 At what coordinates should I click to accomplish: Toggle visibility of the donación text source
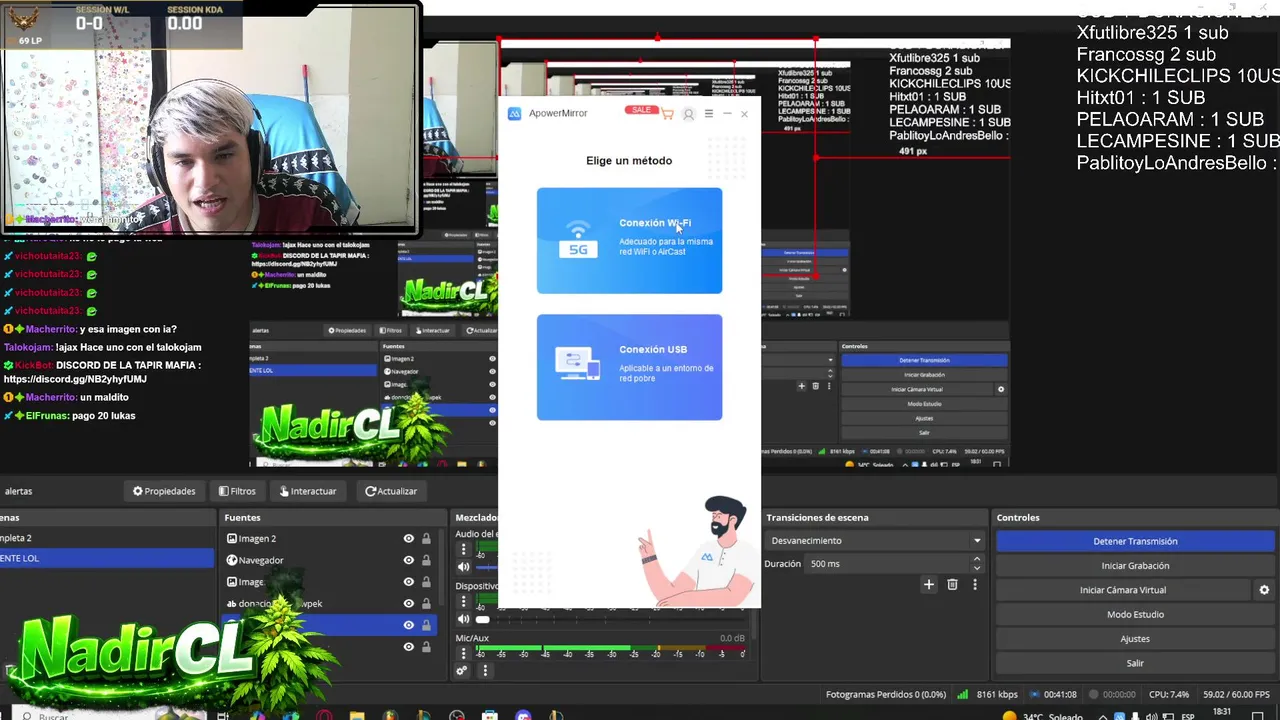click(x=408, y=603)
